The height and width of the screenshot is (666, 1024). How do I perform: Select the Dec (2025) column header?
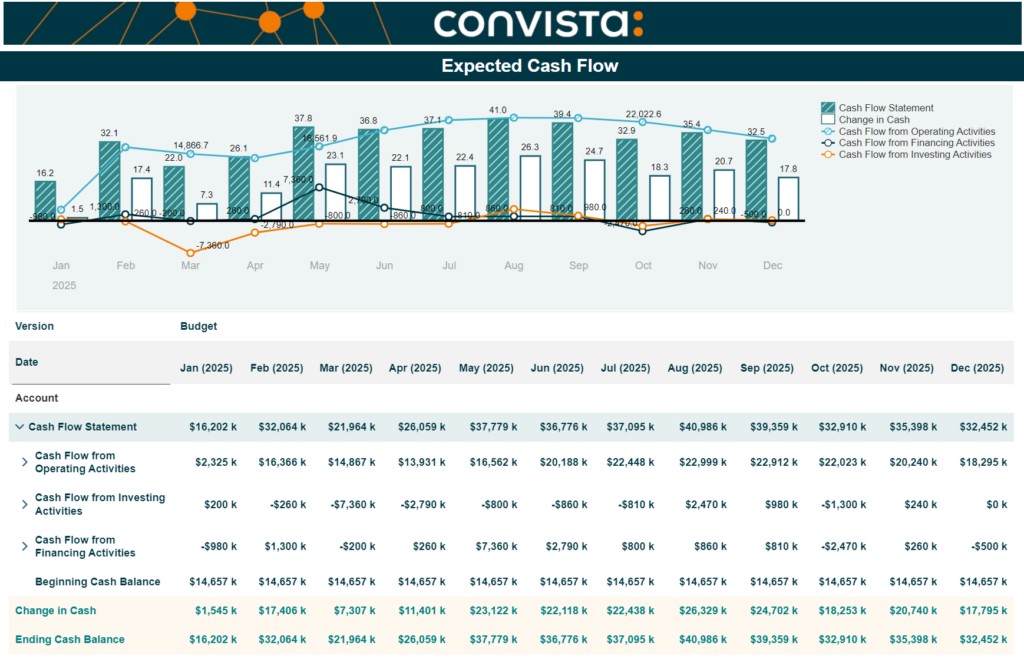click(977, 368)
